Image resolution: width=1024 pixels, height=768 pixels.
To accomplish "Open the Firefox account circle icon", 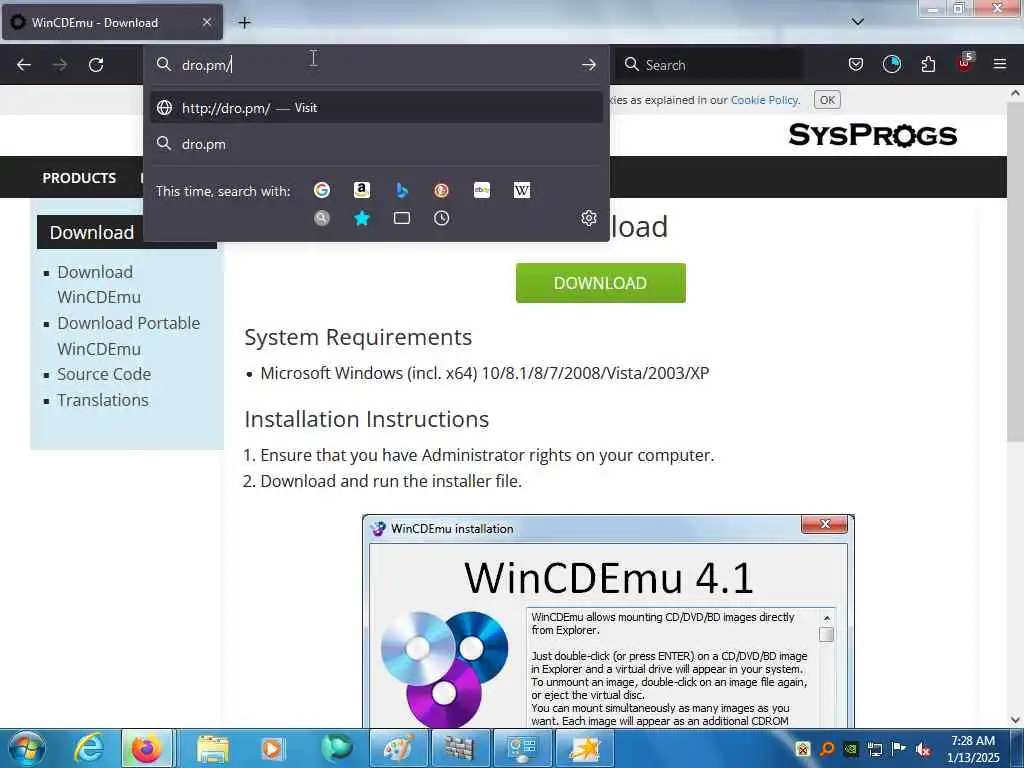I will (891, 64).
